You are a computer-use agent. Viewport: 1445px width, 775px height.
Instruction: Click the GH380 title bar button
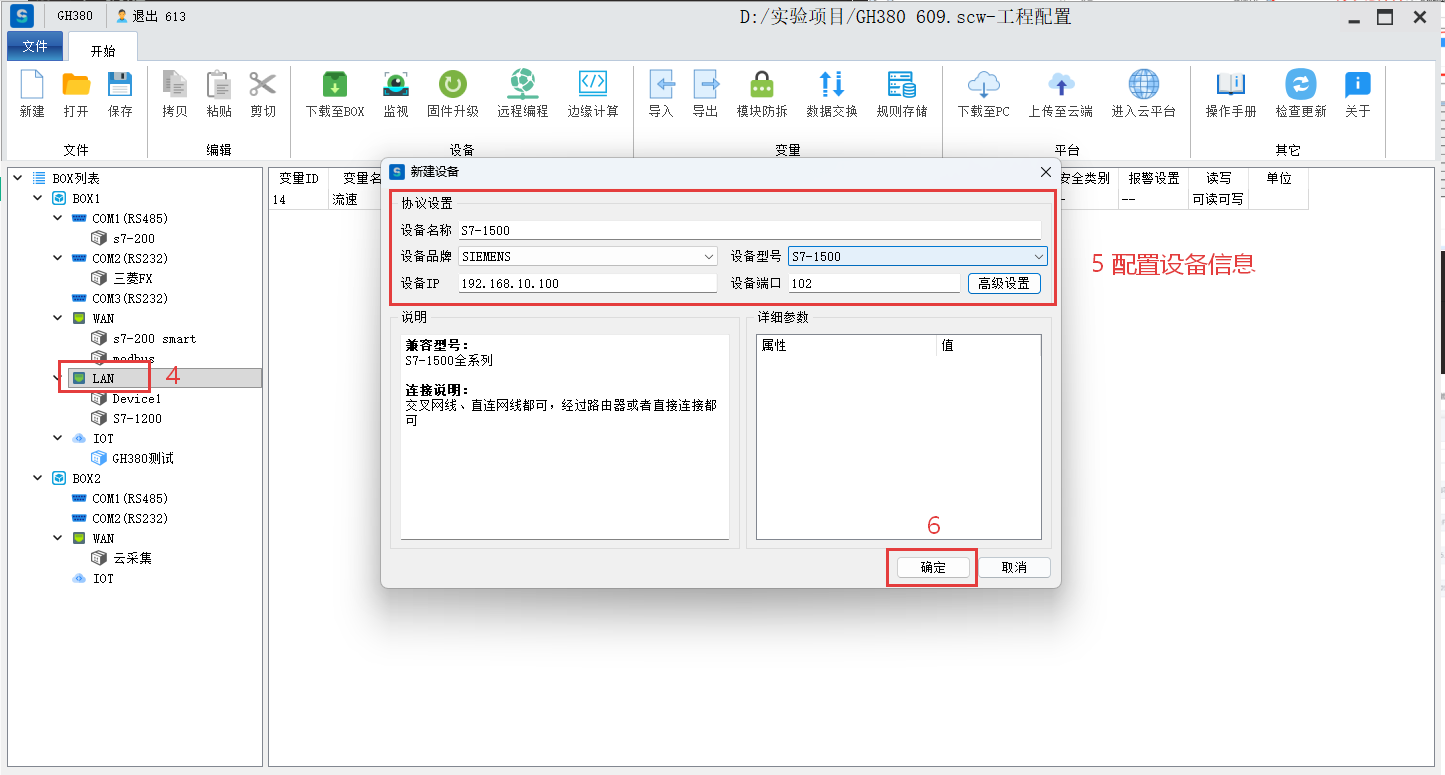(75, 16)
